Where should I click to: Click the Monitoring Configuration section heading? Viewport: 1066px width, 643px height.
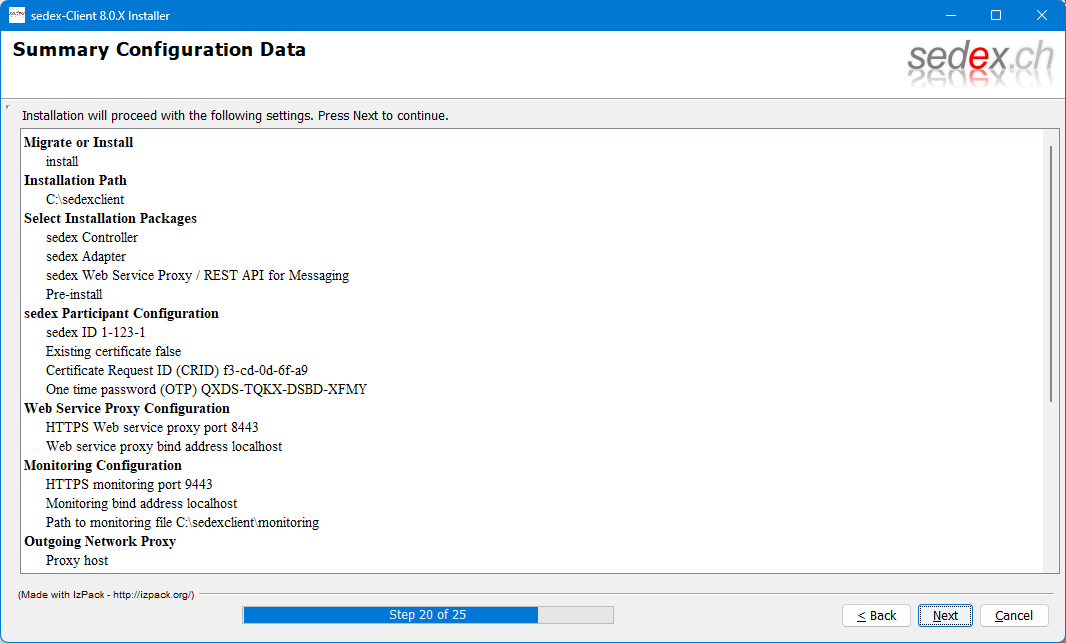click(x=103, y=465)
